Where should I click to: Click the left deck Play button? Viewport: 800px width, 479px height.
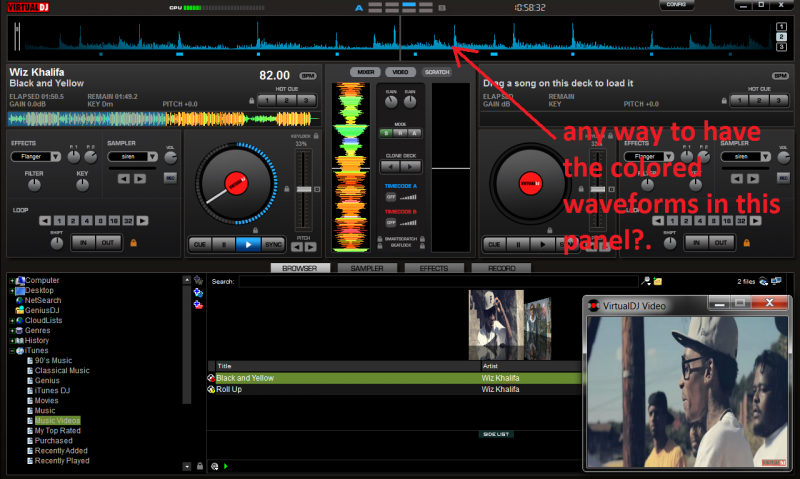[x=248, y=244]
